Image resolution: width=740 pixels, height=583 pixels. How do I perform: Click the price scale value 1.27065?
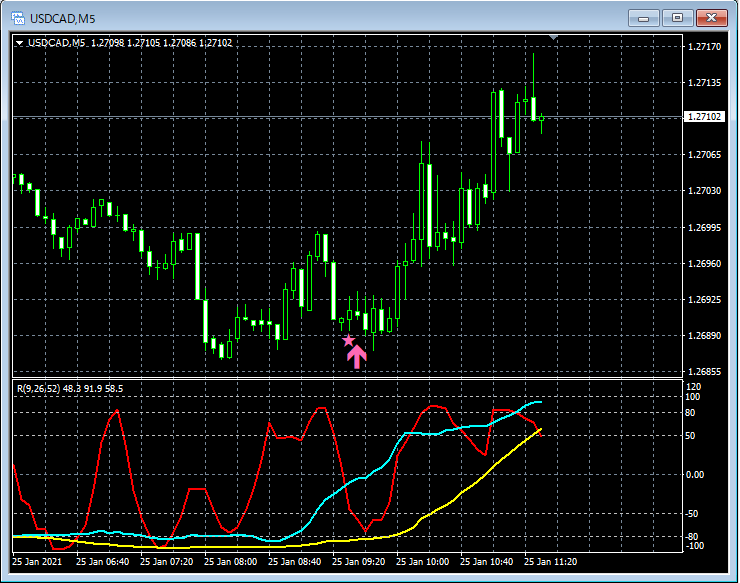point(704,154)
